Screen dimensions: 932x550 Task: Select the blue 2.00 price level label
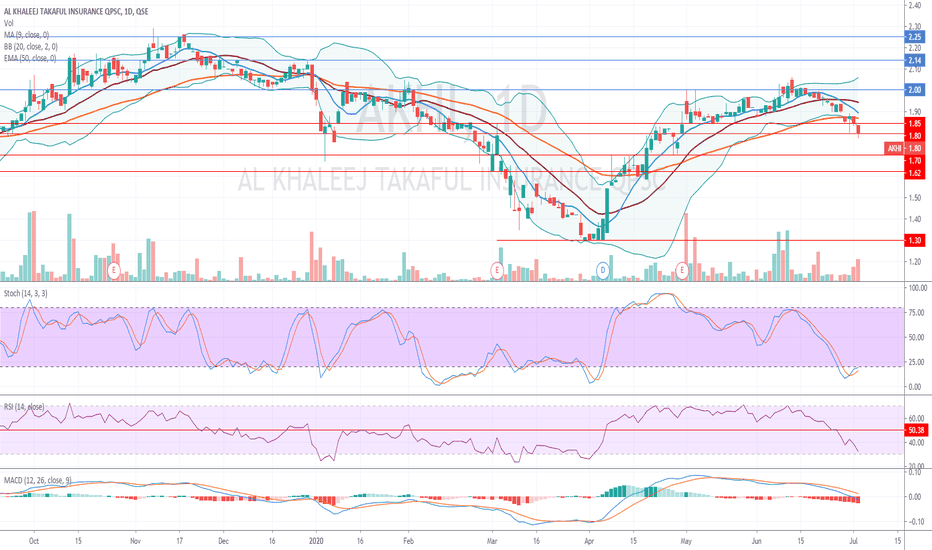[x=914, y=90]
